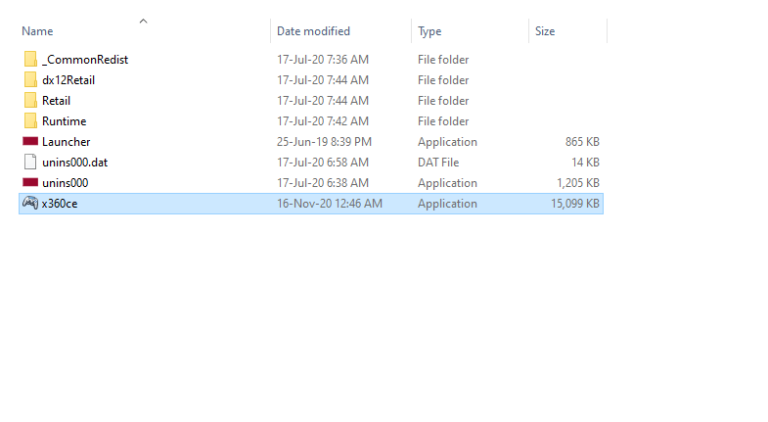Click the date 17-Jul-20 7:36 AM
Viewport: 768px width, 422px height.
323,59
